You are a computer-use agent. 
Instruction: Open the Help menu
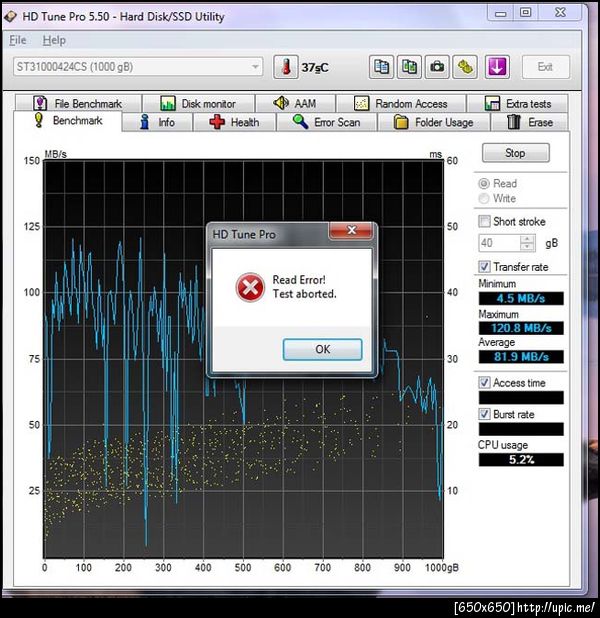[x=54, y=40]
